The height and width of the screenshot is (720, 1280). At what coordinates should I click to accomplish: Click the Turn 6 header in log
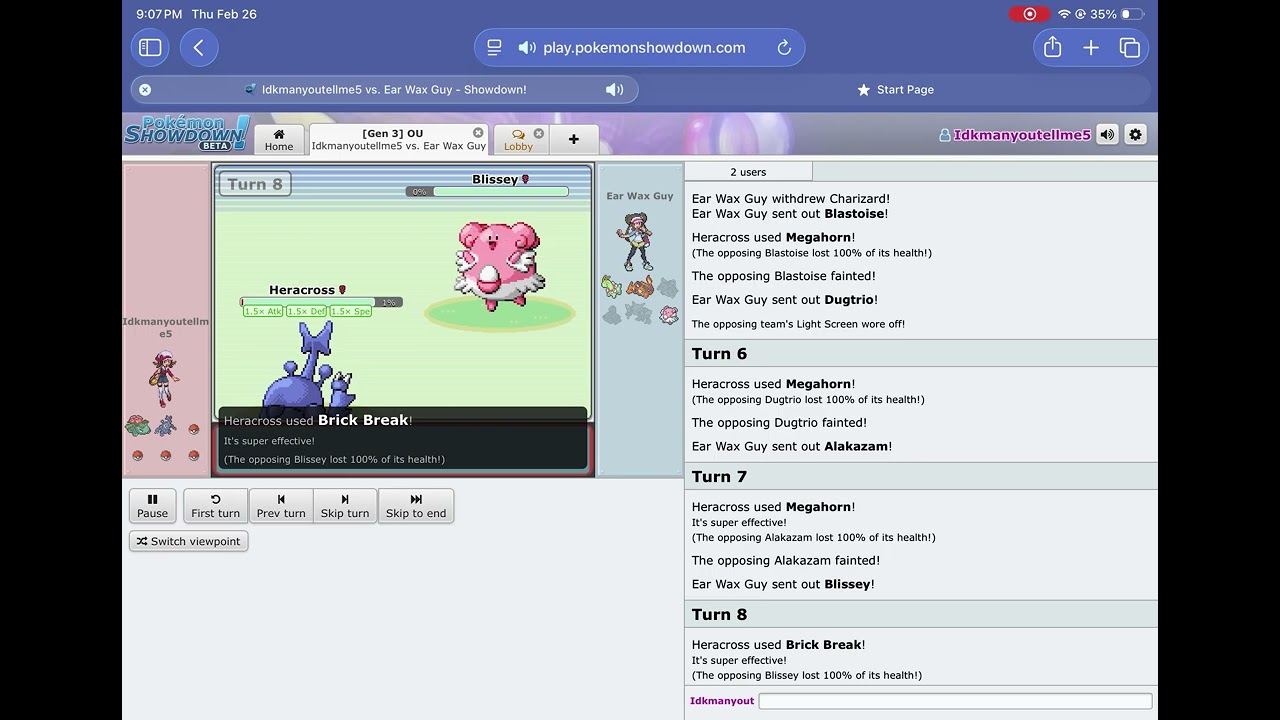[921, 354]
